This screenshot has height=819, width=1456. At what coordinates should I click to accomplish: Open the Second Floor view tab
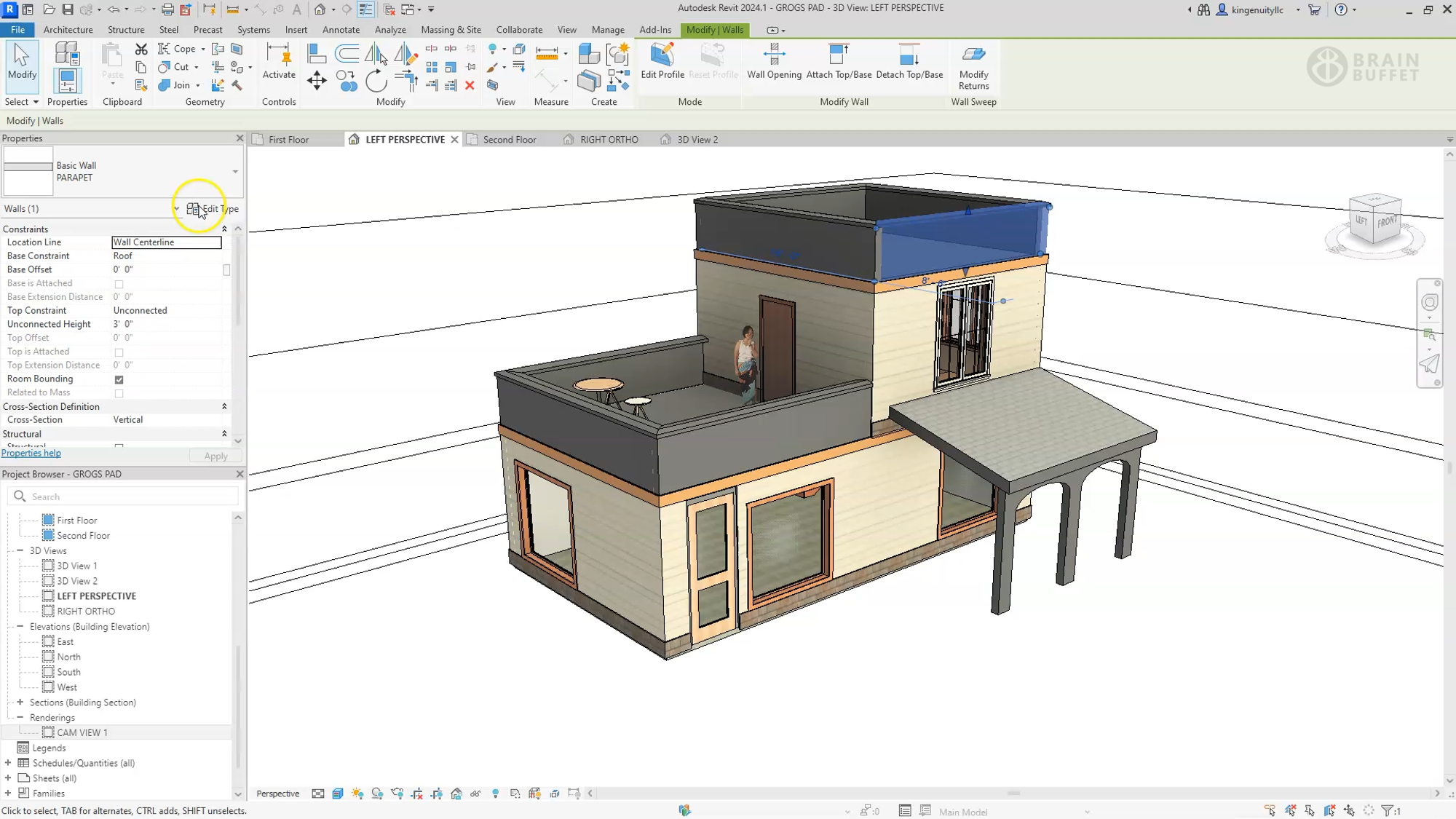(x=510, y=139)
